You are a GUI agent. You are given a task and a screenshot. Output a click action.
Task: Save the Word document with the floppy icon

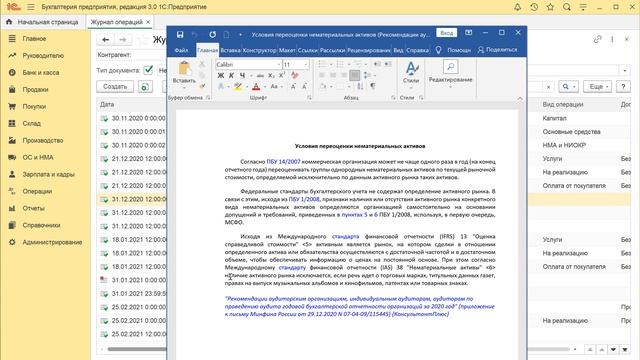tap(180, 35)
